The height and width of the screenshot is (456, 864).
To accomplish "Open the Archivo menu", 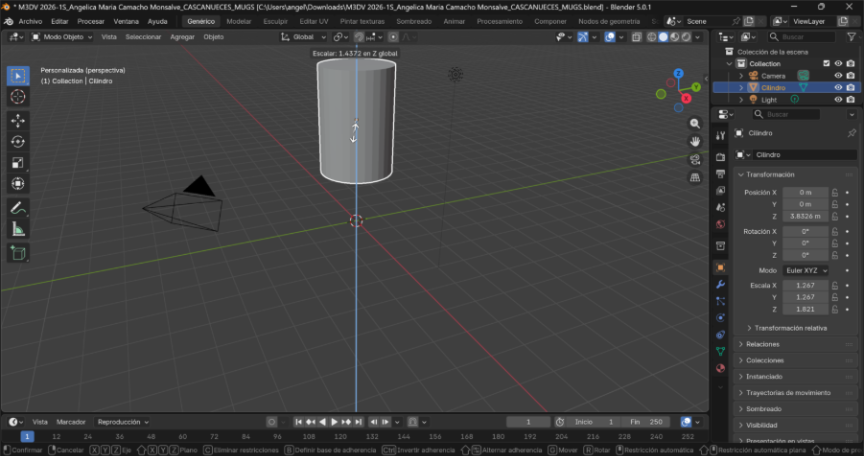I will pos(30,21).
